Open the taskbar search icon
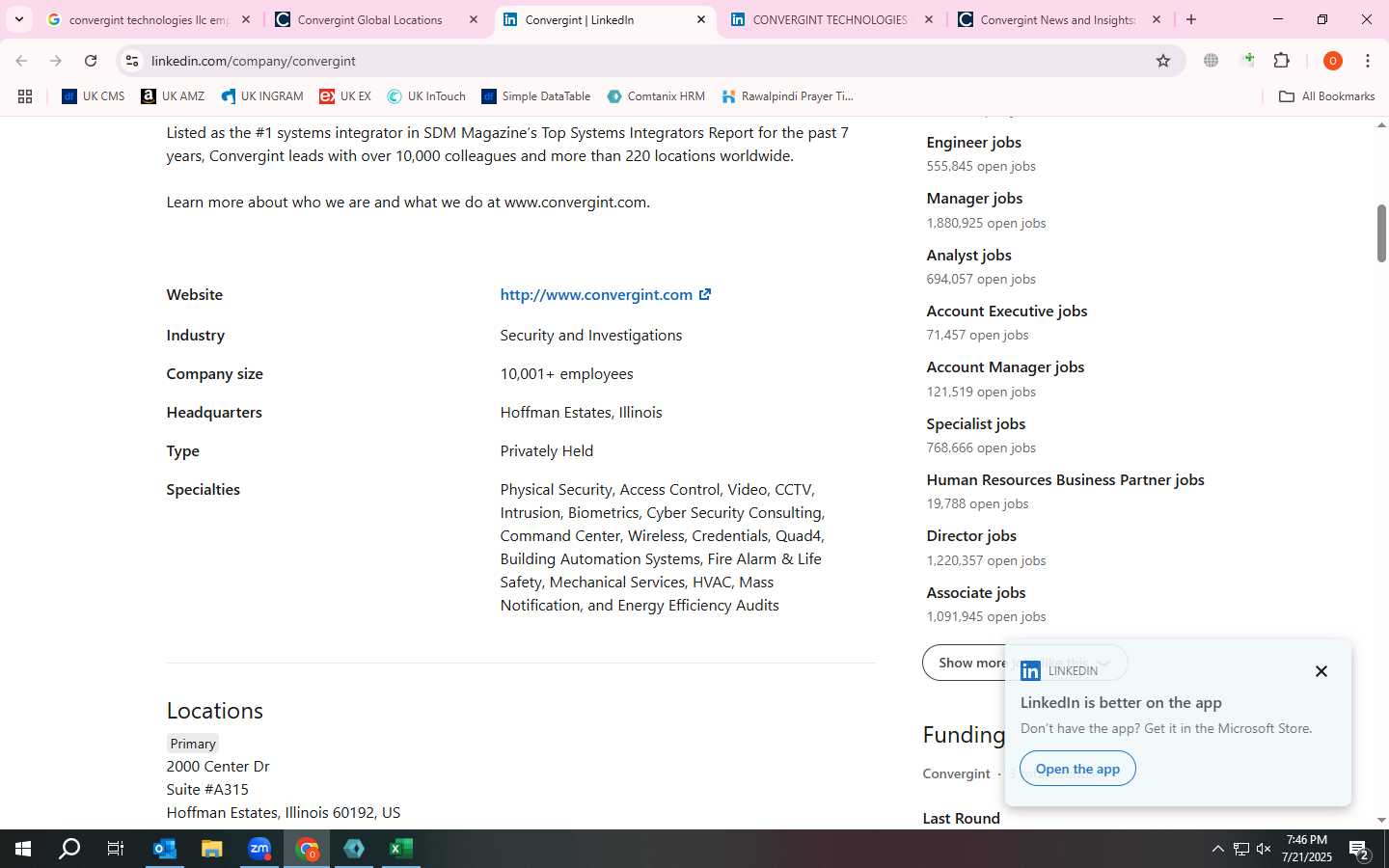The width and height of the screenshot is (1389, 868). click(x=69, y=849)
